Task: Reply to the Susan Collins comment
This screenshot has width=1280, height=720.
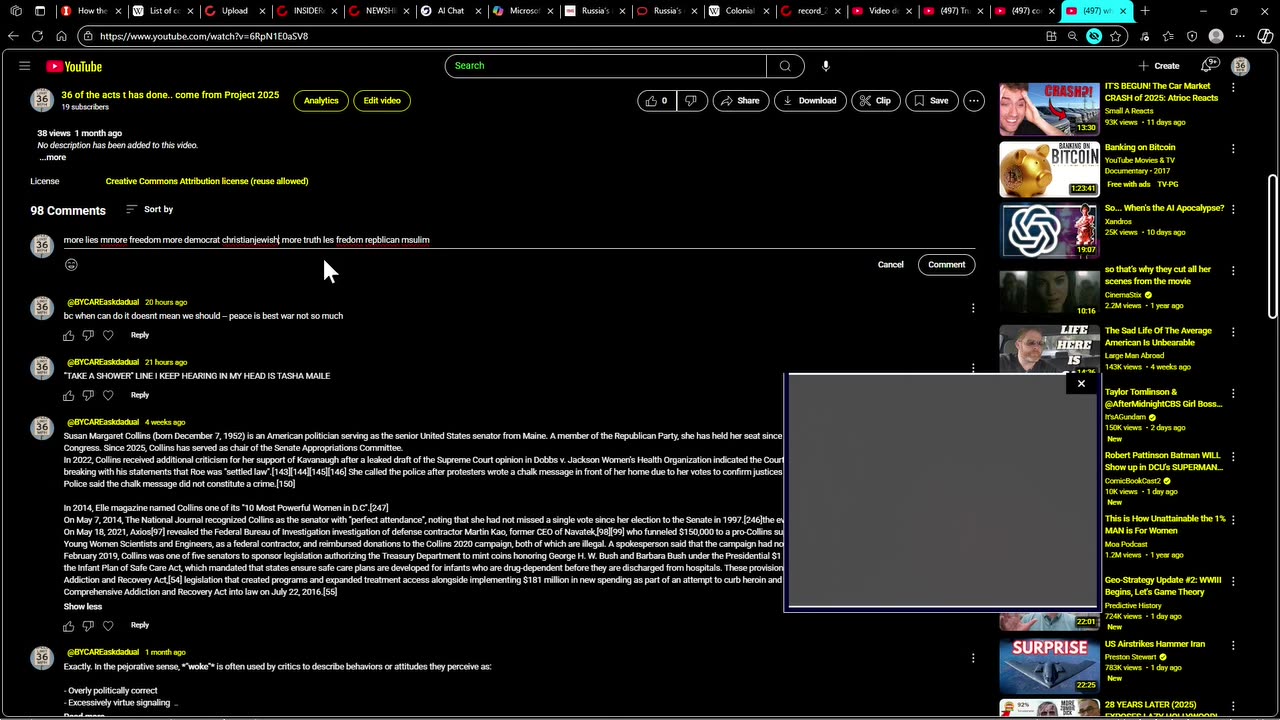Action: click(140, 625)
